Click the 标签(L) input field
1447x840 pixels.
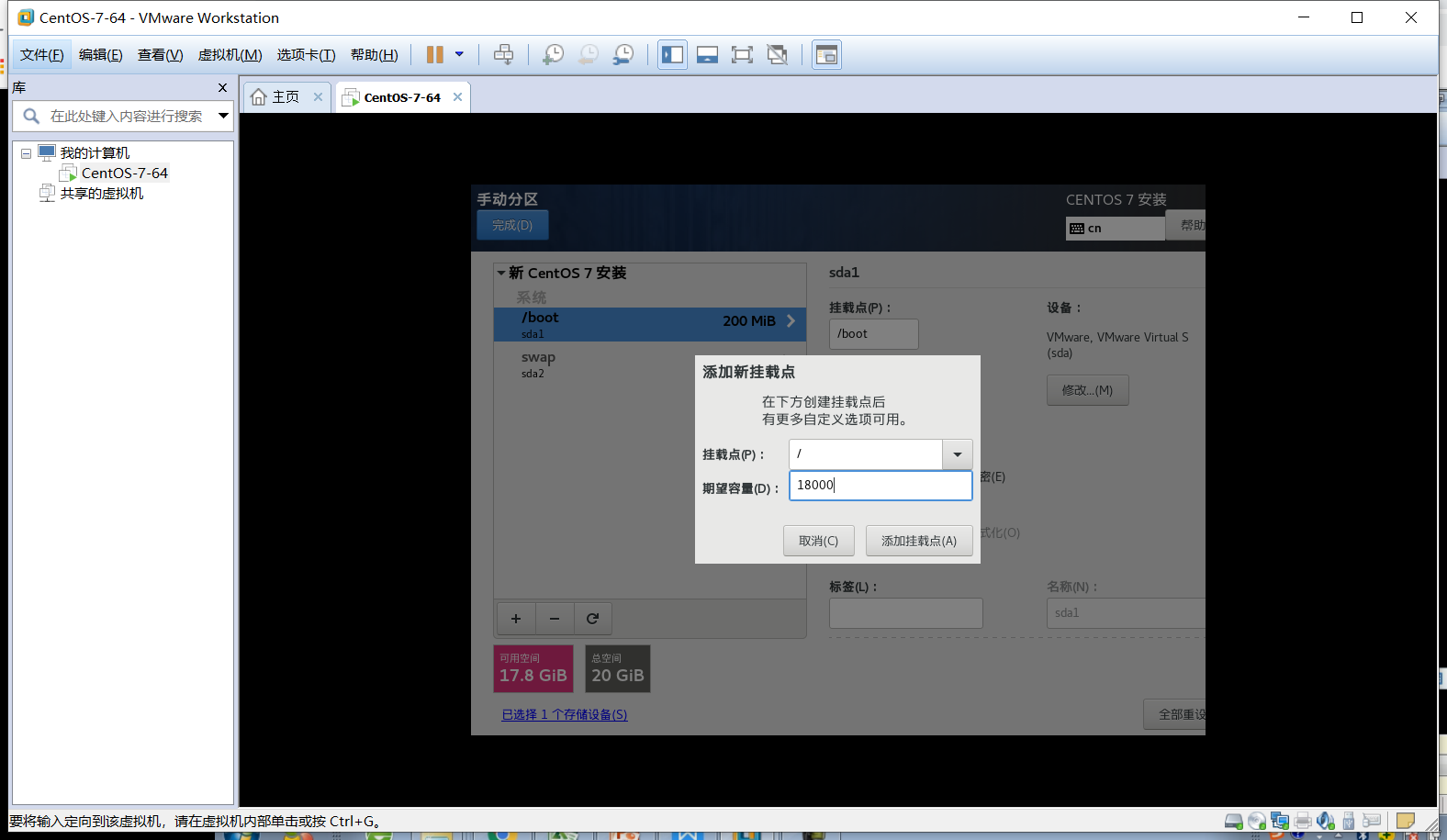pyautogui.click(x=905, y=613)
